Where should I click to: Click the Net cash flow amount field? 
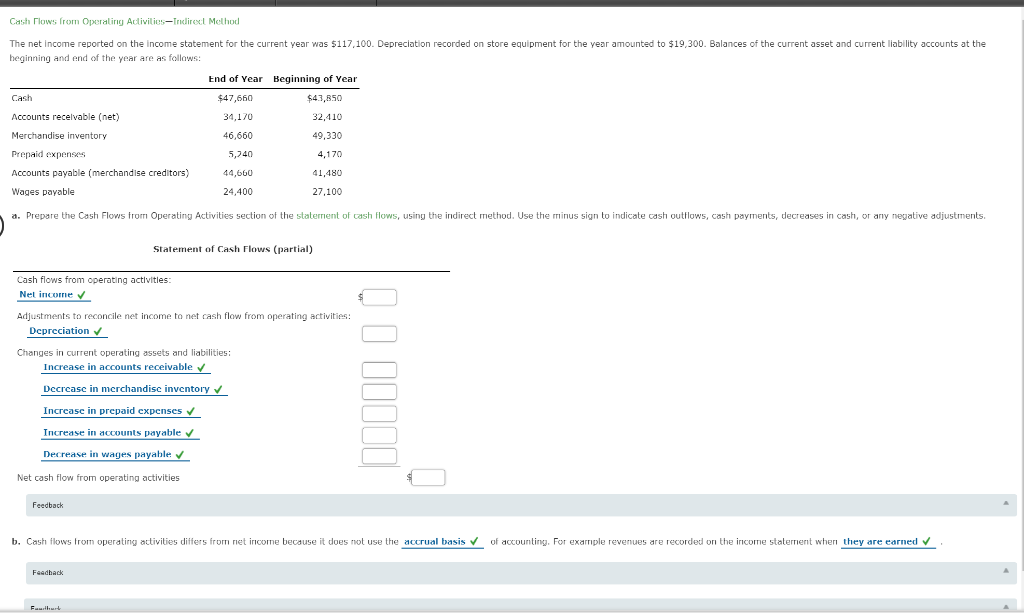click(427, 476)
